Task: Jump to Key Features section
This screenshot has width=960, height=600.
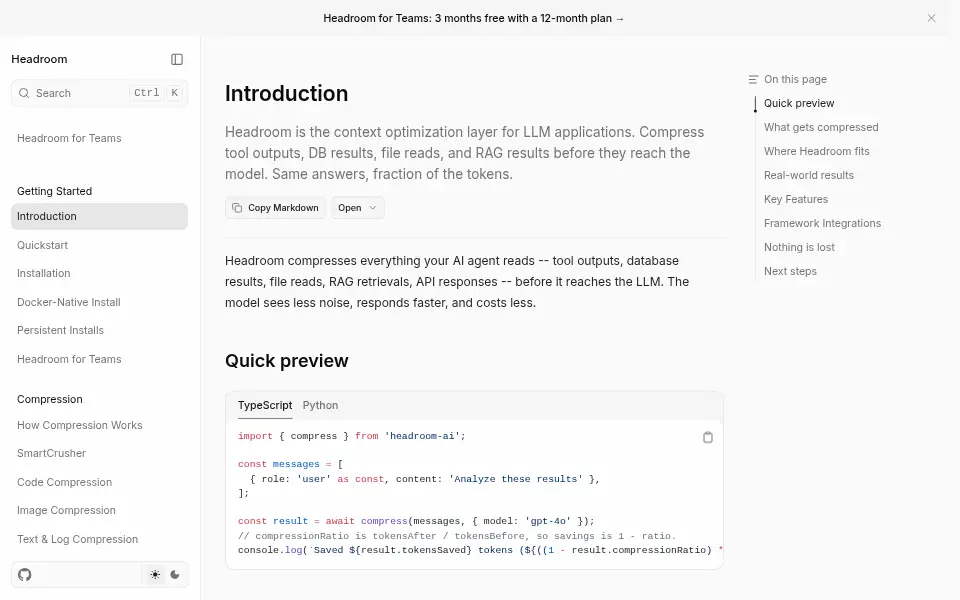Action: click(796, 199)
